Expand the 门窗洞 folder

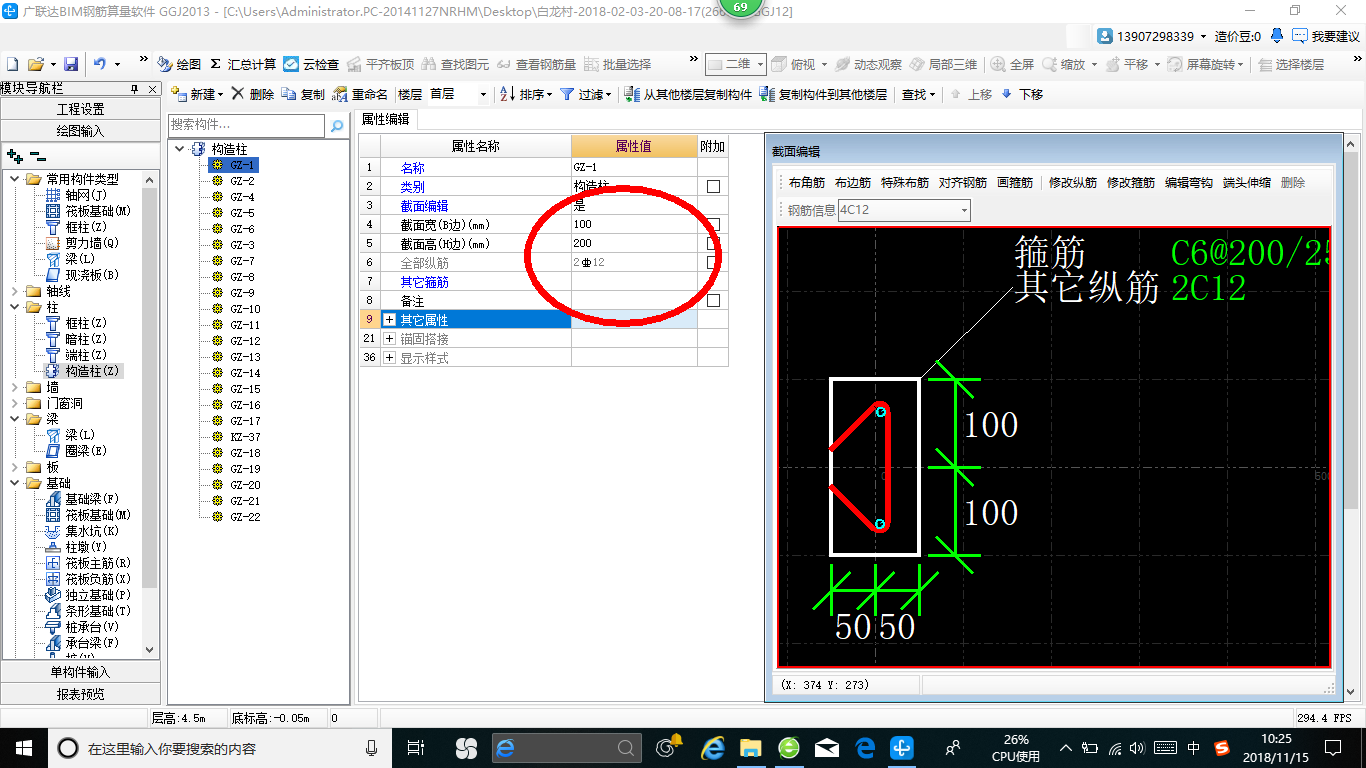(x=14, y=403)
